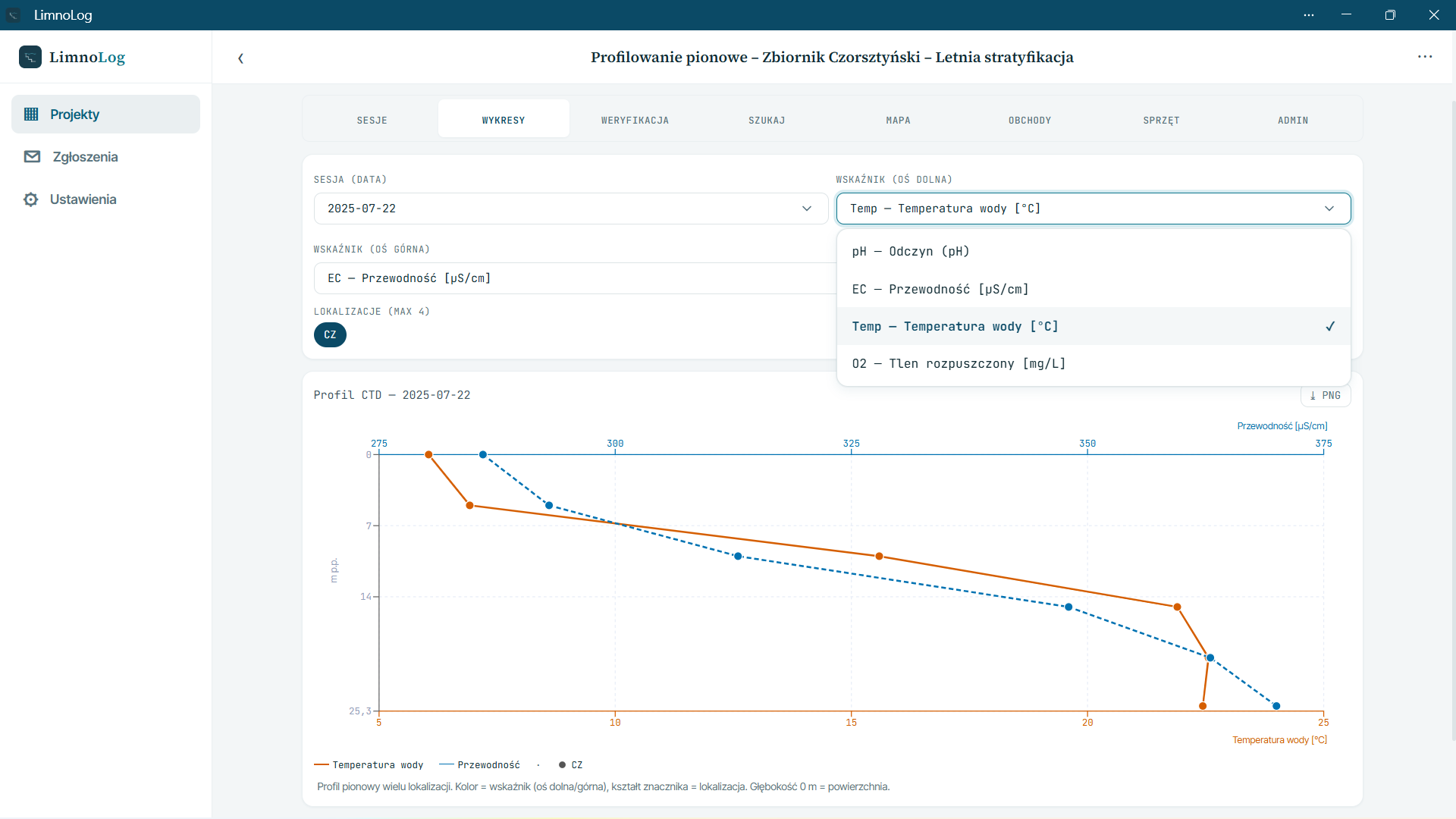Click the Zgłoszenia envelope icon
Viewport: 1456px width, 819px height.
(x=32, y=157)
